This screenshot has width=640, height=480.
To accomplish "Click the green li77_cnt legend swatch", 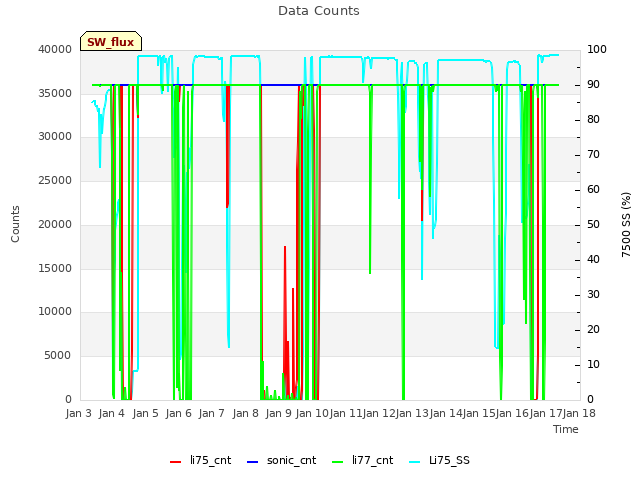I will coord(338,462).
